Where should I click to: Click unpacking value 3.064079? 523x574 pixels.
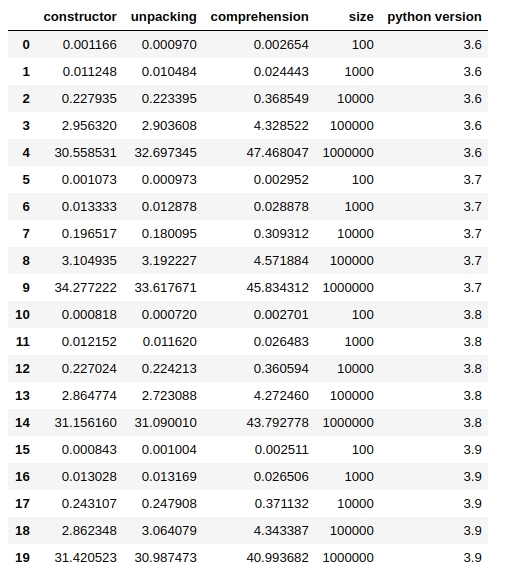tap(169, 531)
